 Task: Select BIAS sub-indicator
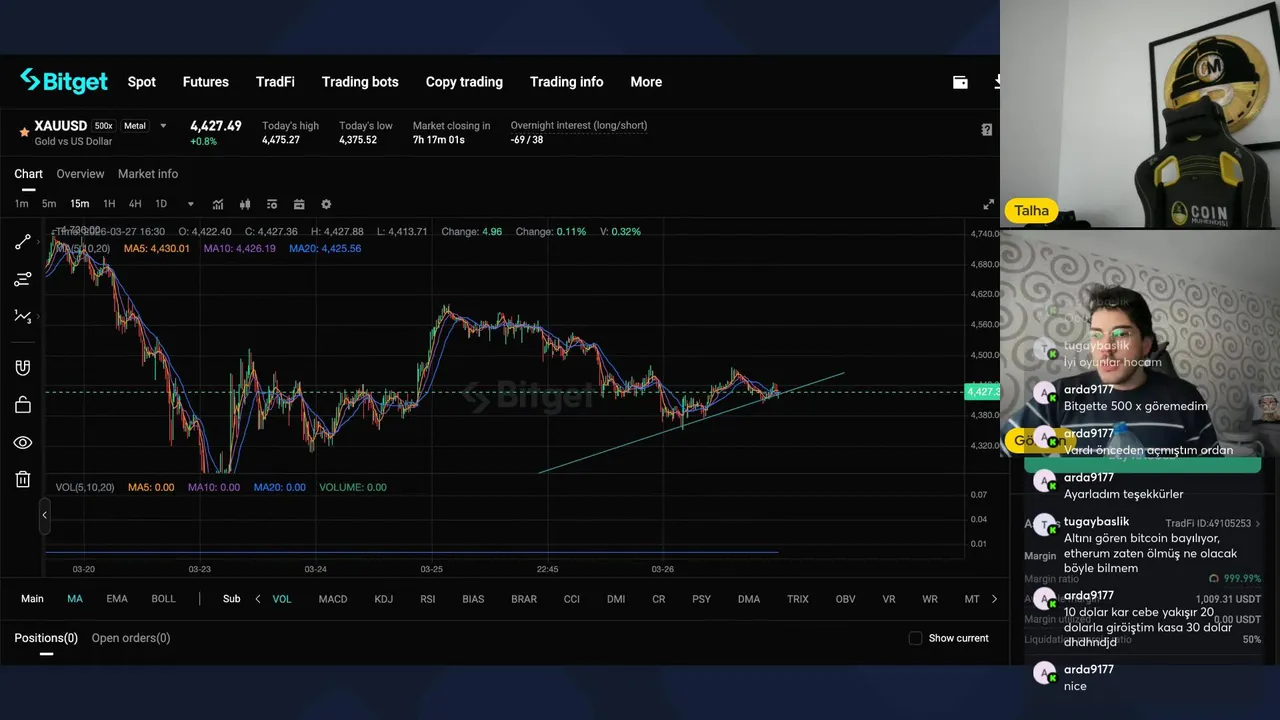473,599
